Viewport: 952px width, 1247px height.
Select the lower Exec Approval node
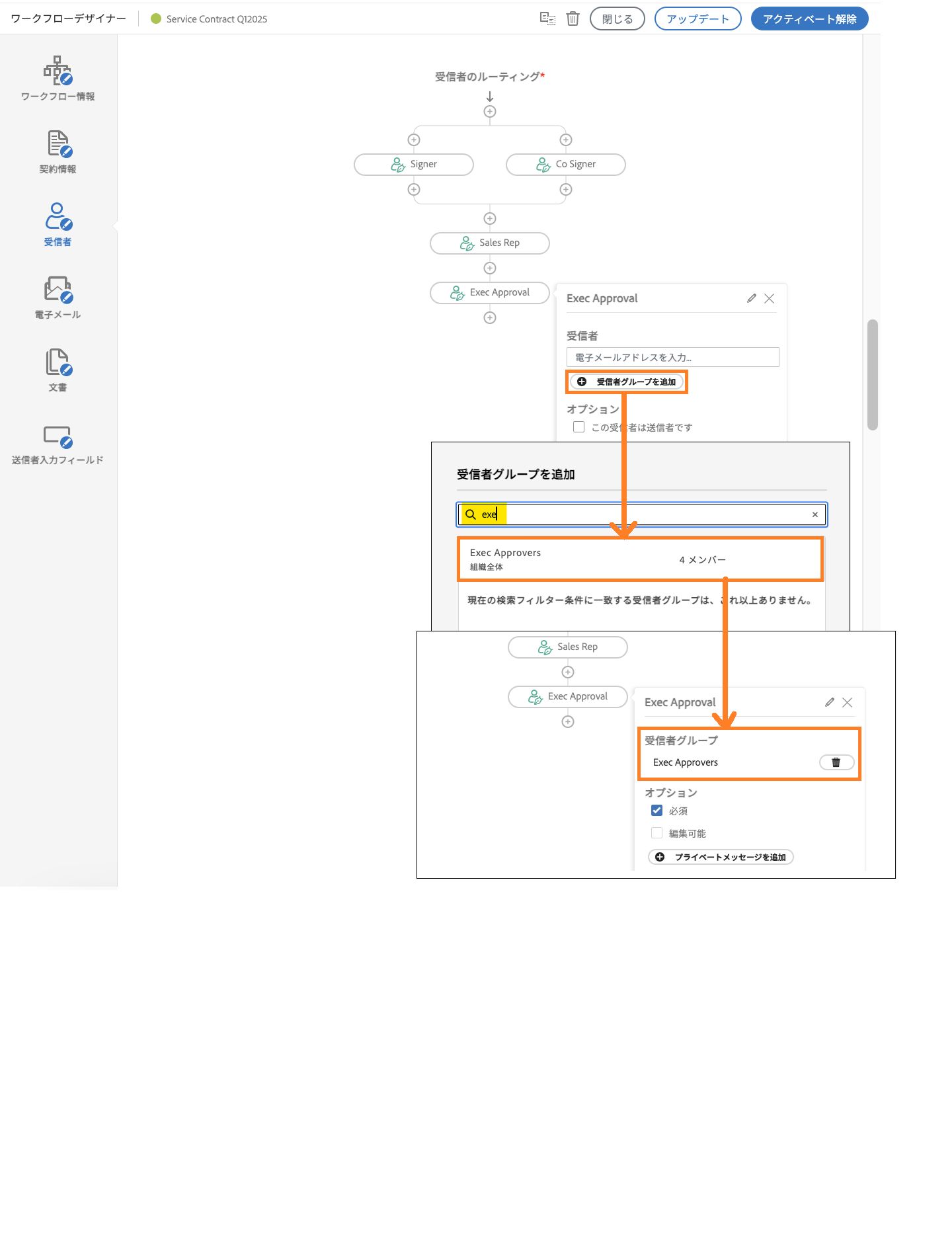[568, 697]
